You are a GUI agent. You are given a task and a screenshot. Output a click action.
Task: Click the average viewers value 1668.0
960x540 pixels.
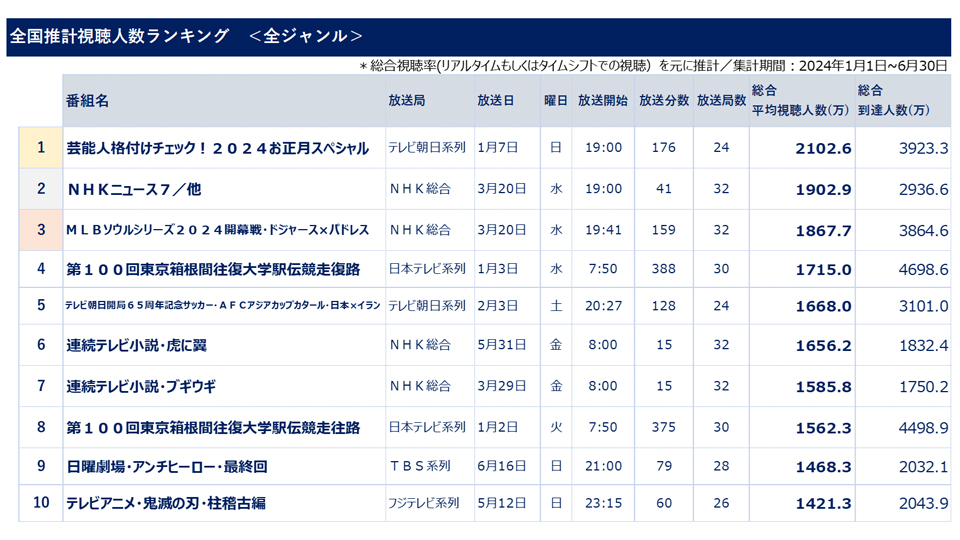[x=823, y=306]
